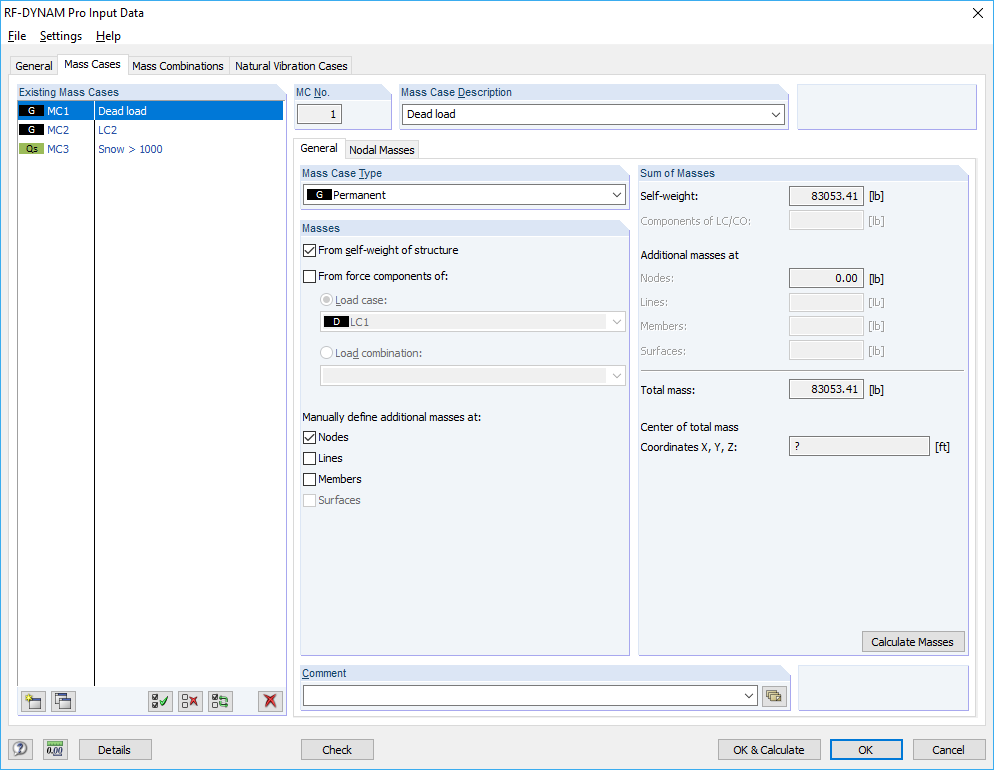Viewport: 994px width, 770px height.
Task: Invert mass case selection icon
Action: (220, 701)
